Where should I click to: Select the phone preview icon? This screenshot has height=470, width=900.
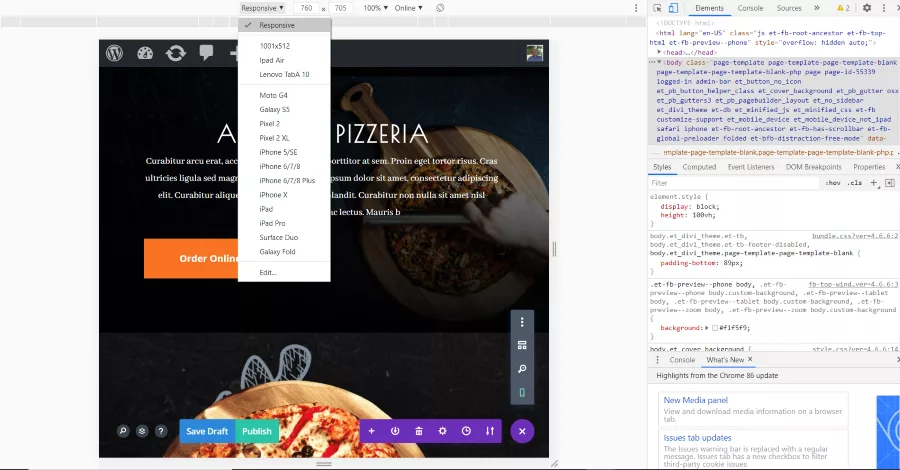[x=522, y=393]
